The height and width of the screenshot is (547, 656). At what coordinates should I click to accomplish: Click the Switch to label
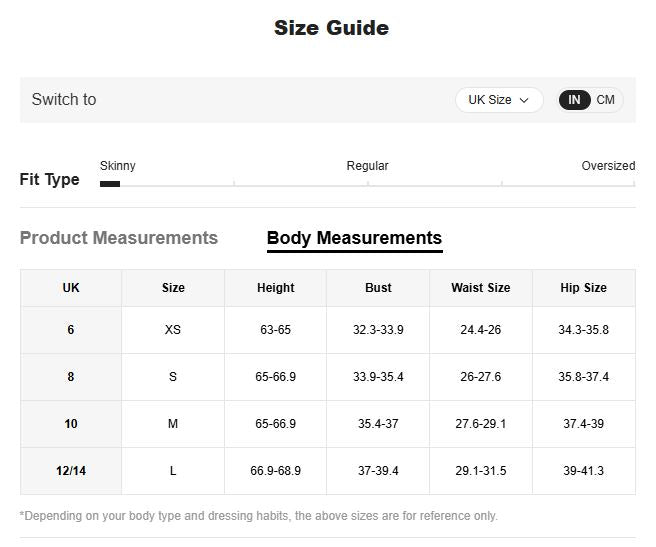pos(64,100)
